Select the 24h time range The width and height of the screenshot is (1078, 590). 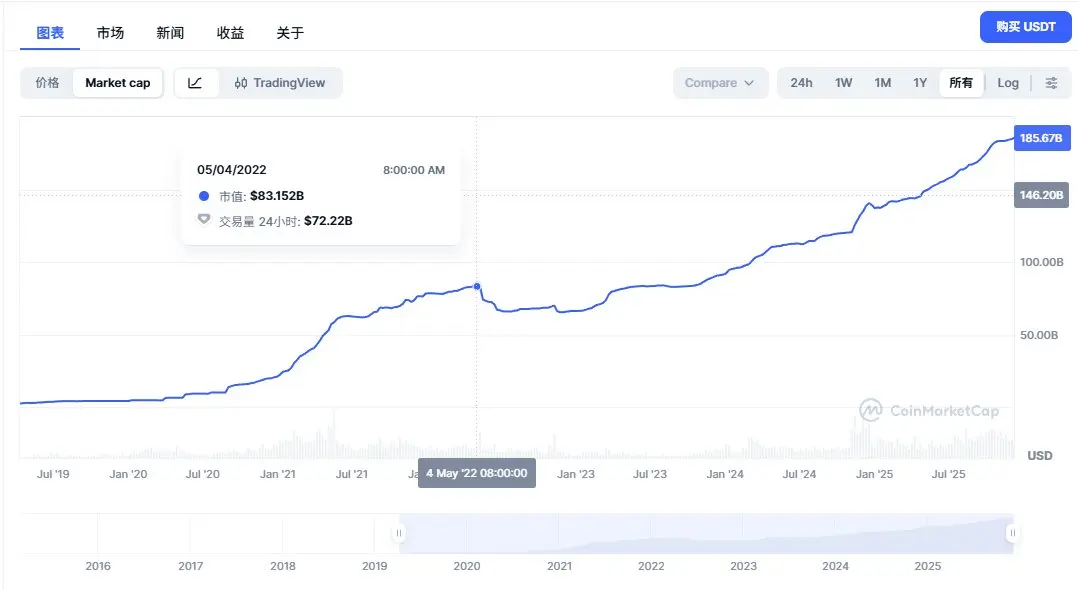[801, 83]
